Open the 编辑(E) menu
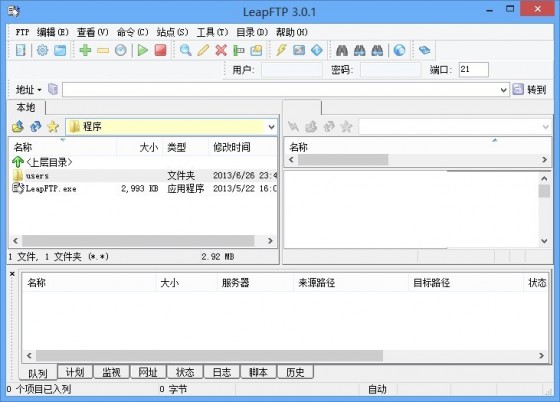This screenshot has width=560, height=402. click(52, 32)
